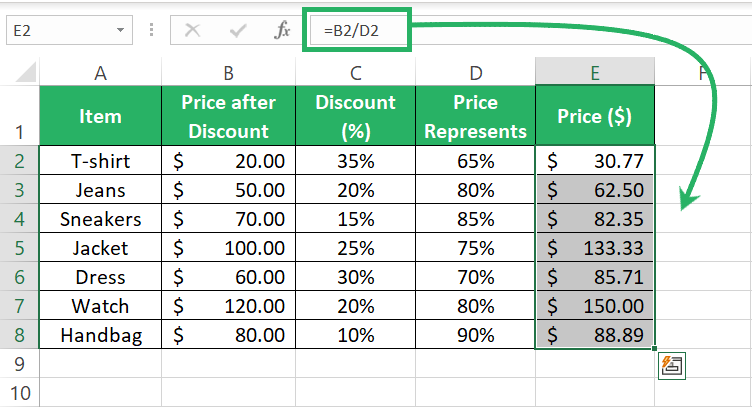
Task: Select column A header
Action: (100, 72)
